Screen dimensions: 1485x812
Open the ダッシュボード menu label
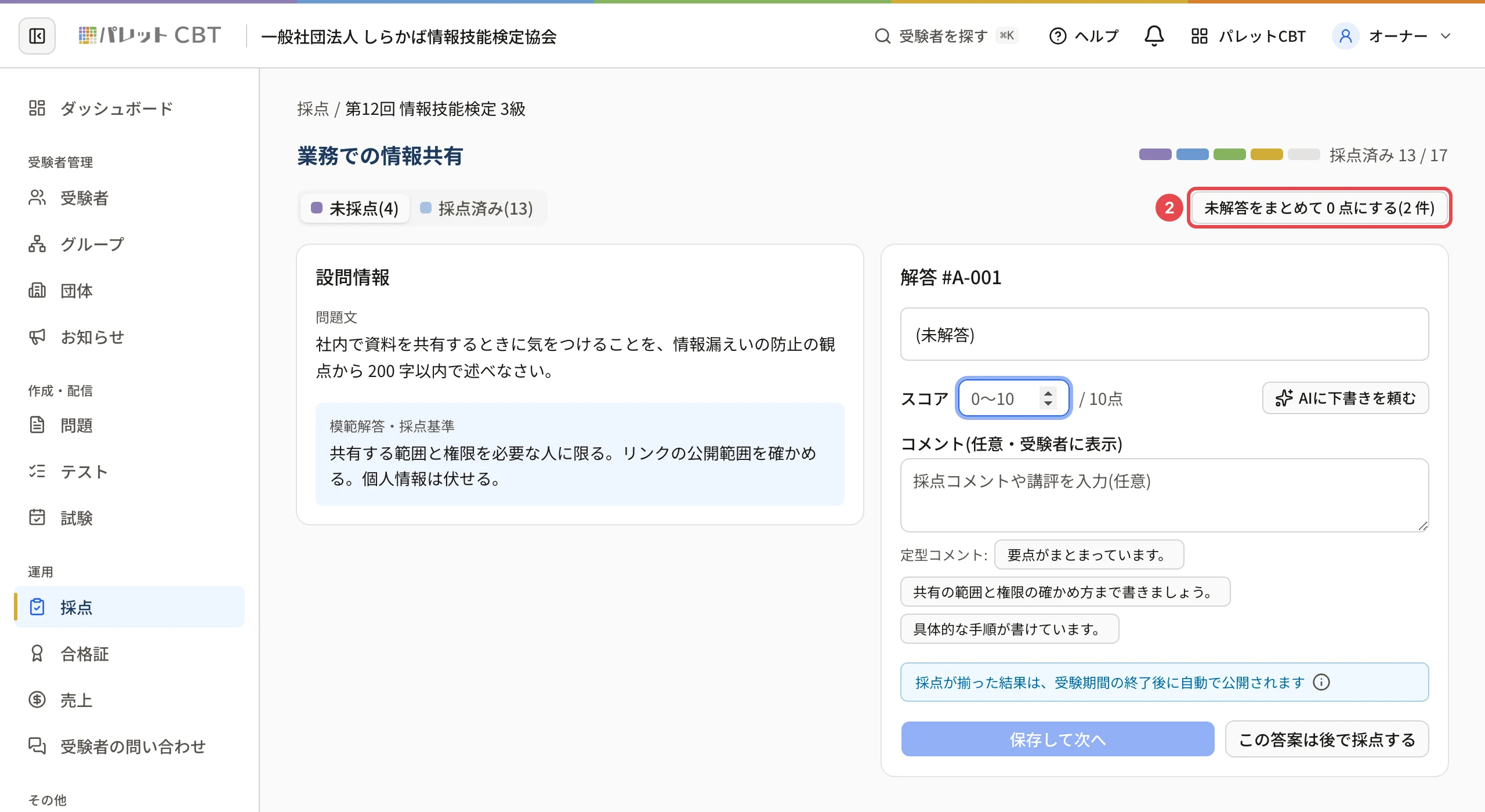pyautogui.click(x=117, y=108)
